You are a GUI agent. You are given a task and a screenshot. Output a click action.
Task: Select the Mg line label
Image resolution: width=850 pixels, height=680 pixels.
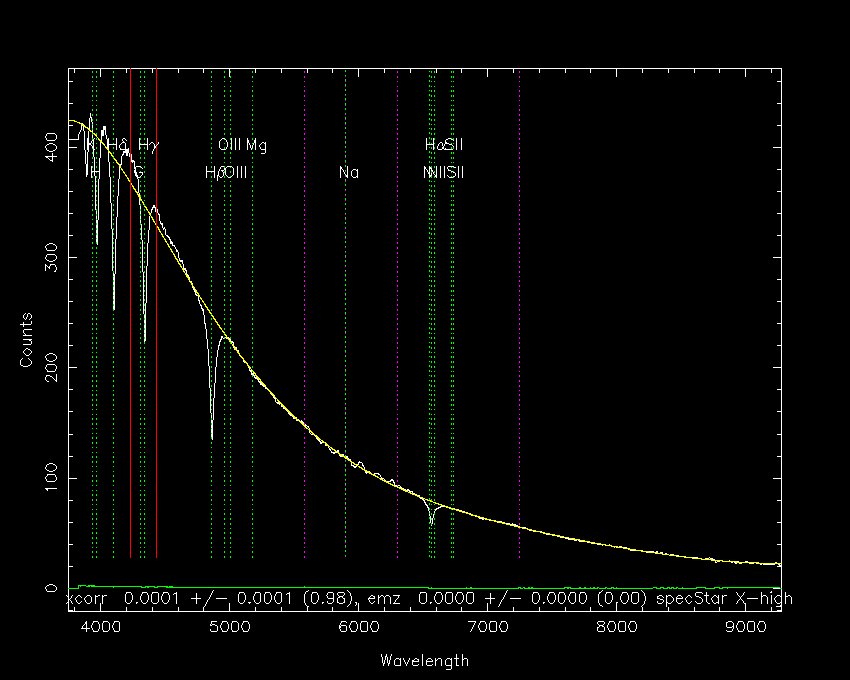pyautogui.click(x=256, y=145)
